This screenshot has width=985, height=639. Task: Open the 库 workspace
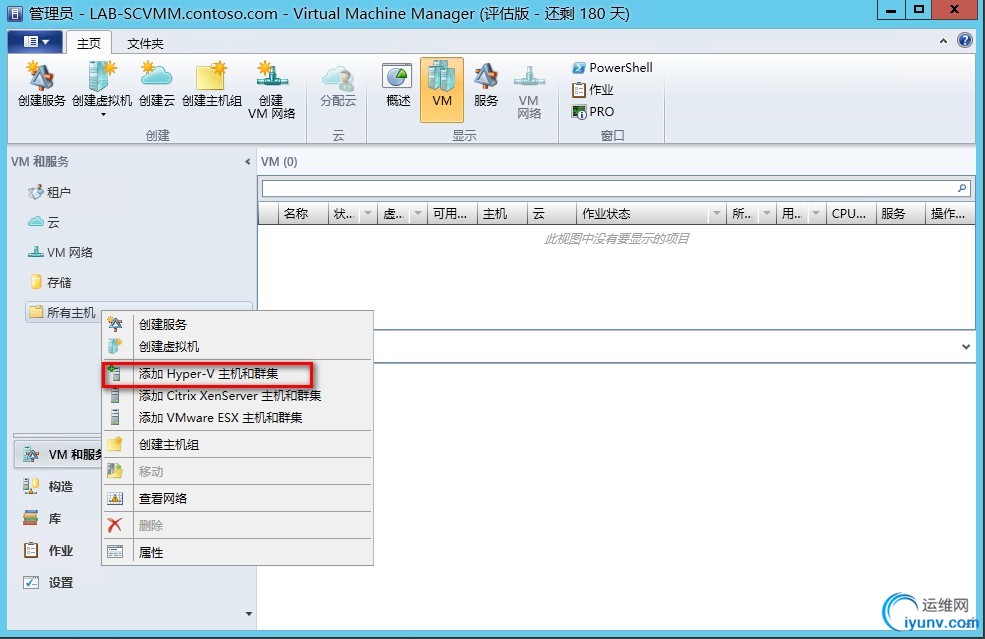click(41, 518)
